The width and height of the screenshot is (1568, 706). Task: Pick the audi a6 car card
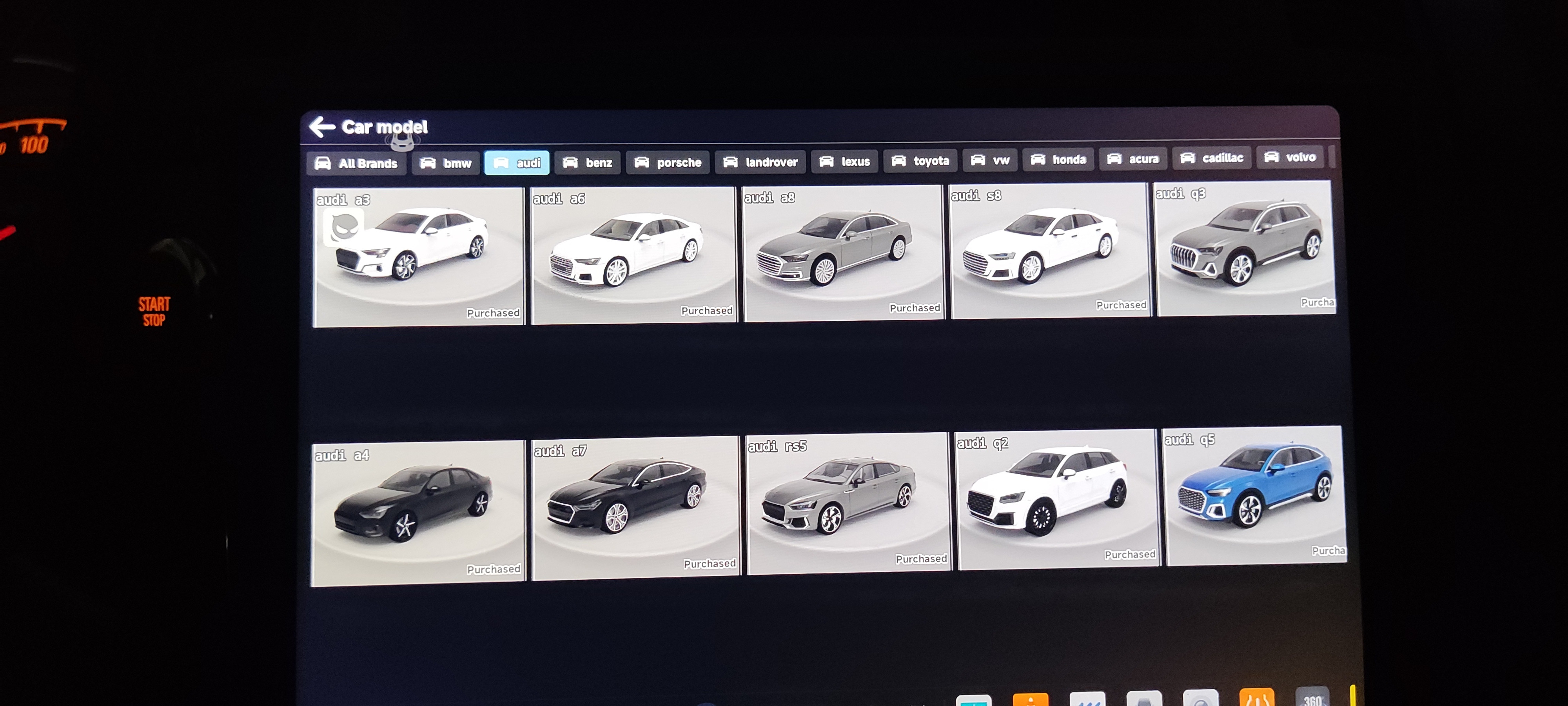[633, 255]
